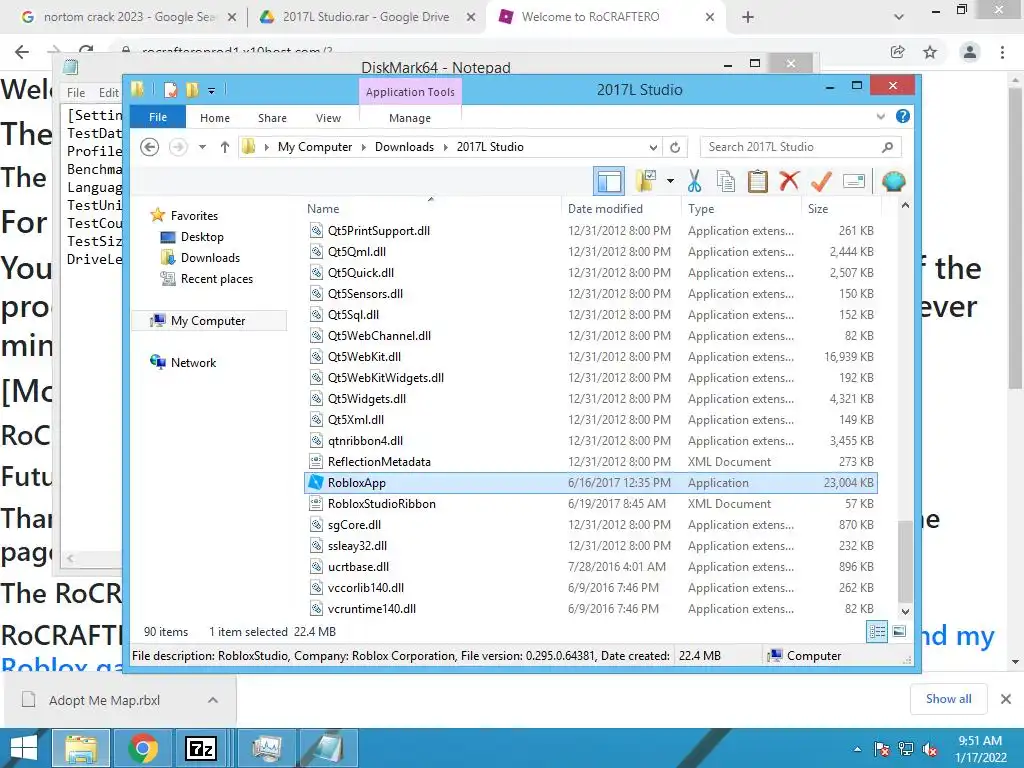Click the orange checkmark Properties icon
Screen dimensions: 1024x768
point(821,181)
